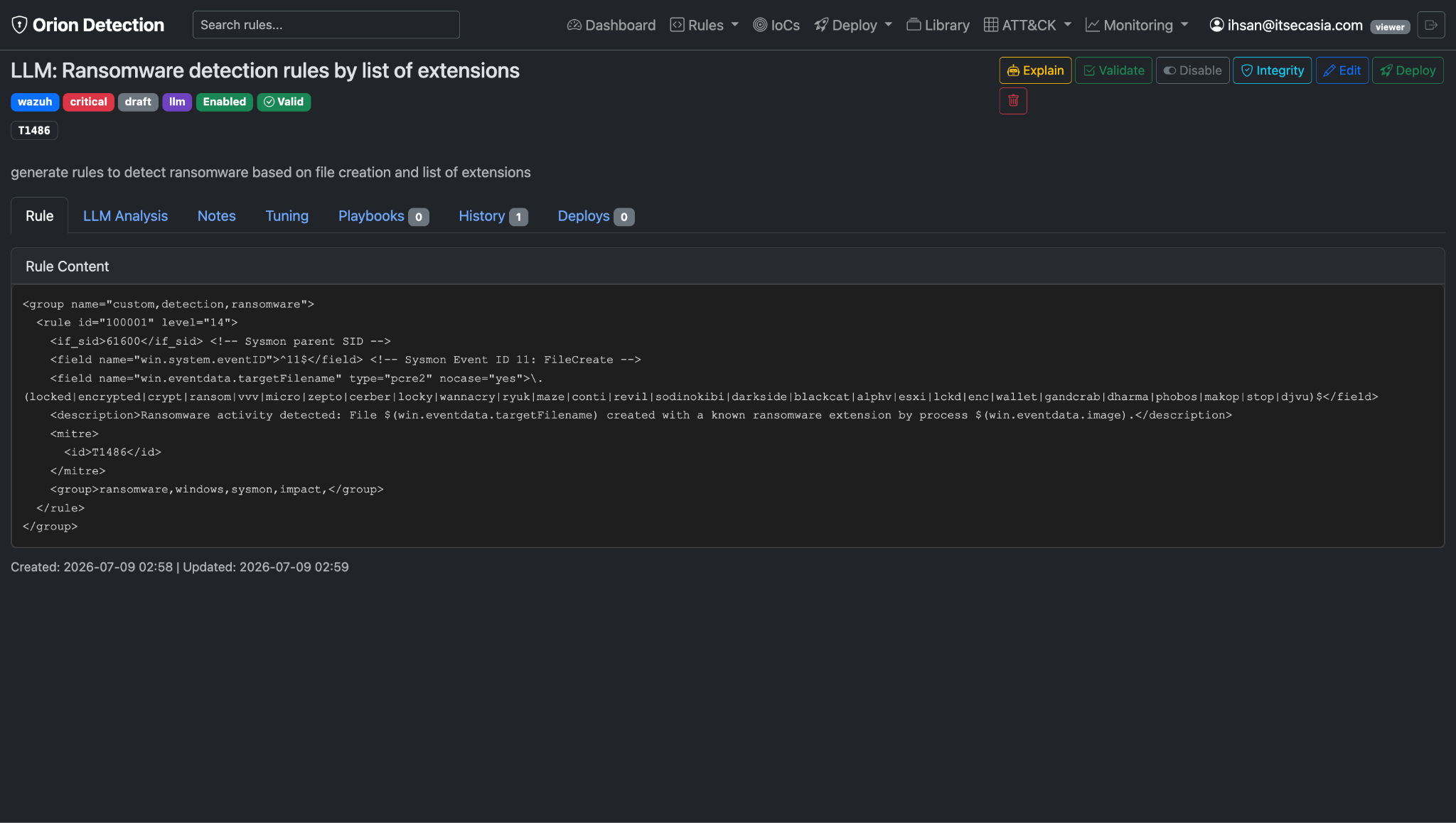Click the robot icon on Explain button

[1013, 70]
